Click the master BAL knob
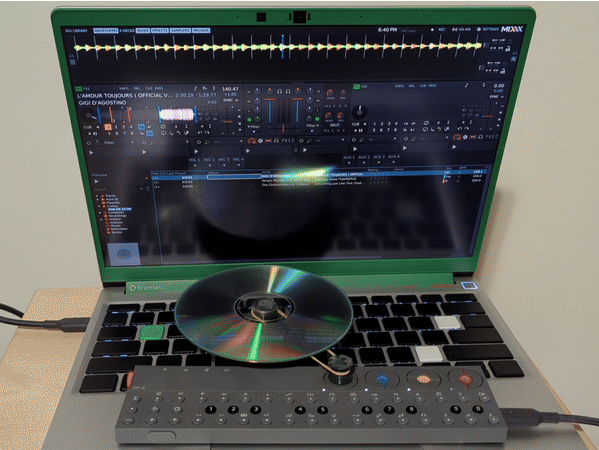 [x=342, y=93]
